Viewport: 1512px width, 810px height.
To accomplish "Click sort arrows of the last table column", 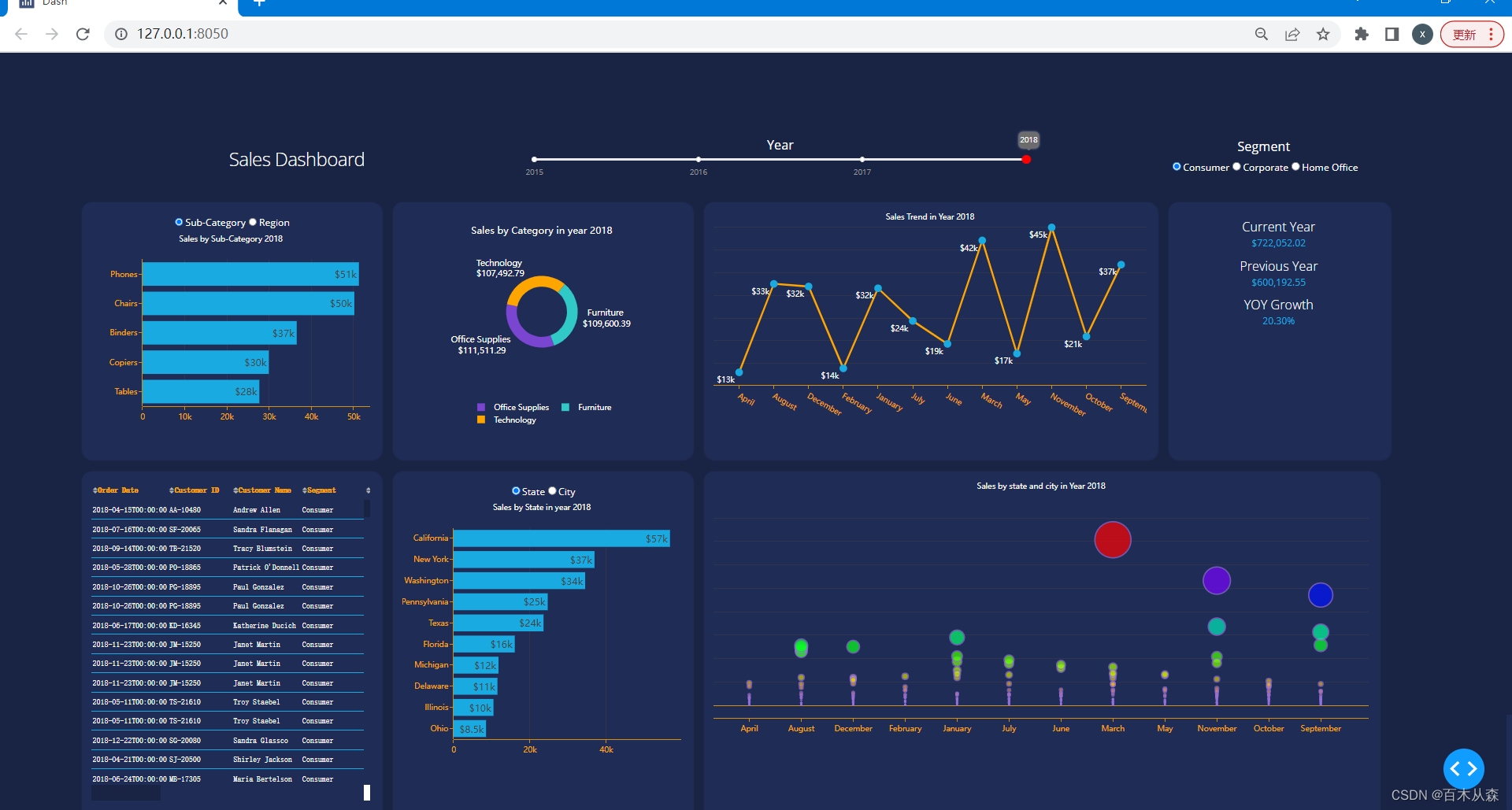I will 368,490.
